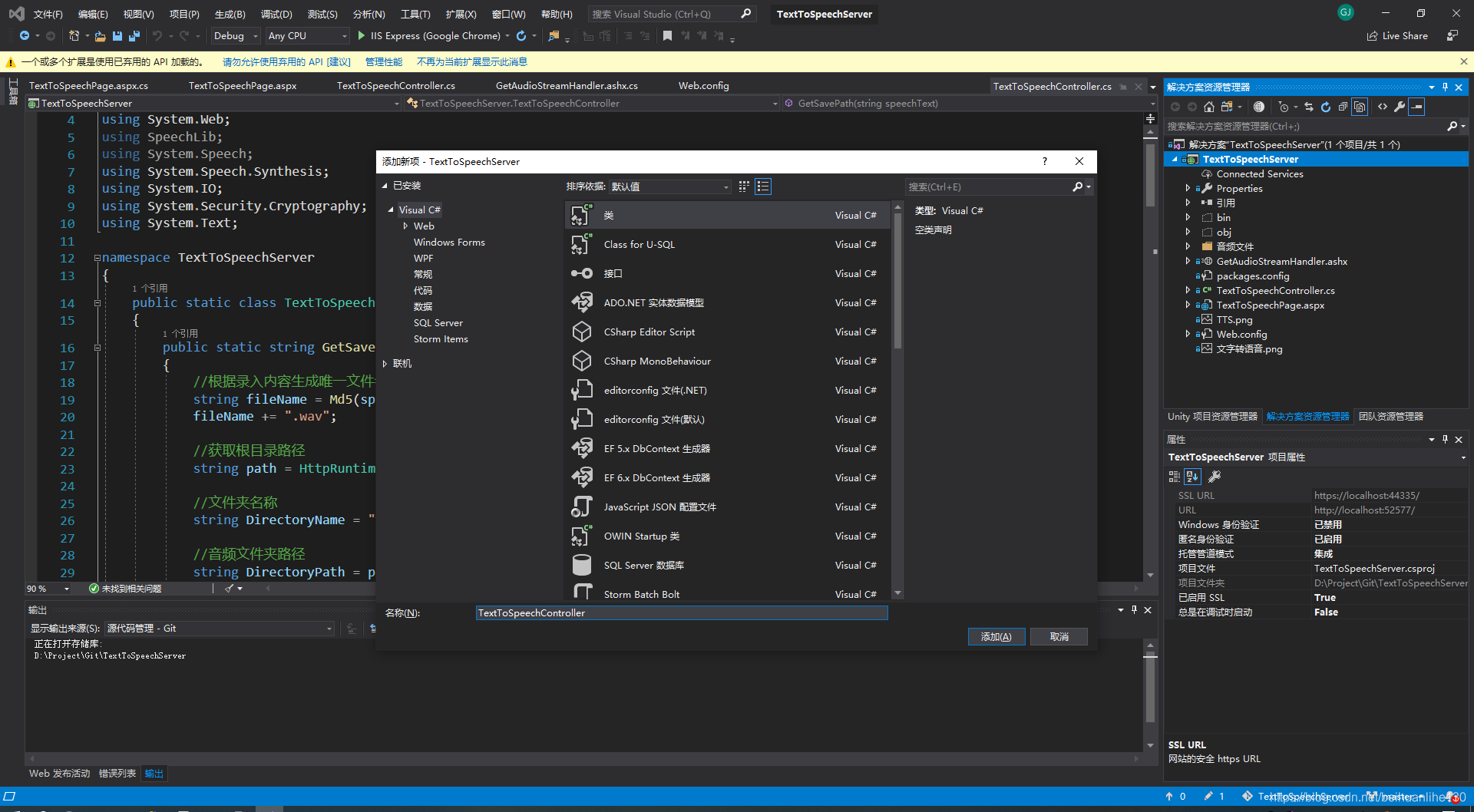Dismiss the yellow extension warning bar
Viewport: 1474px width, 812px height.
[x=1463, y=61]
